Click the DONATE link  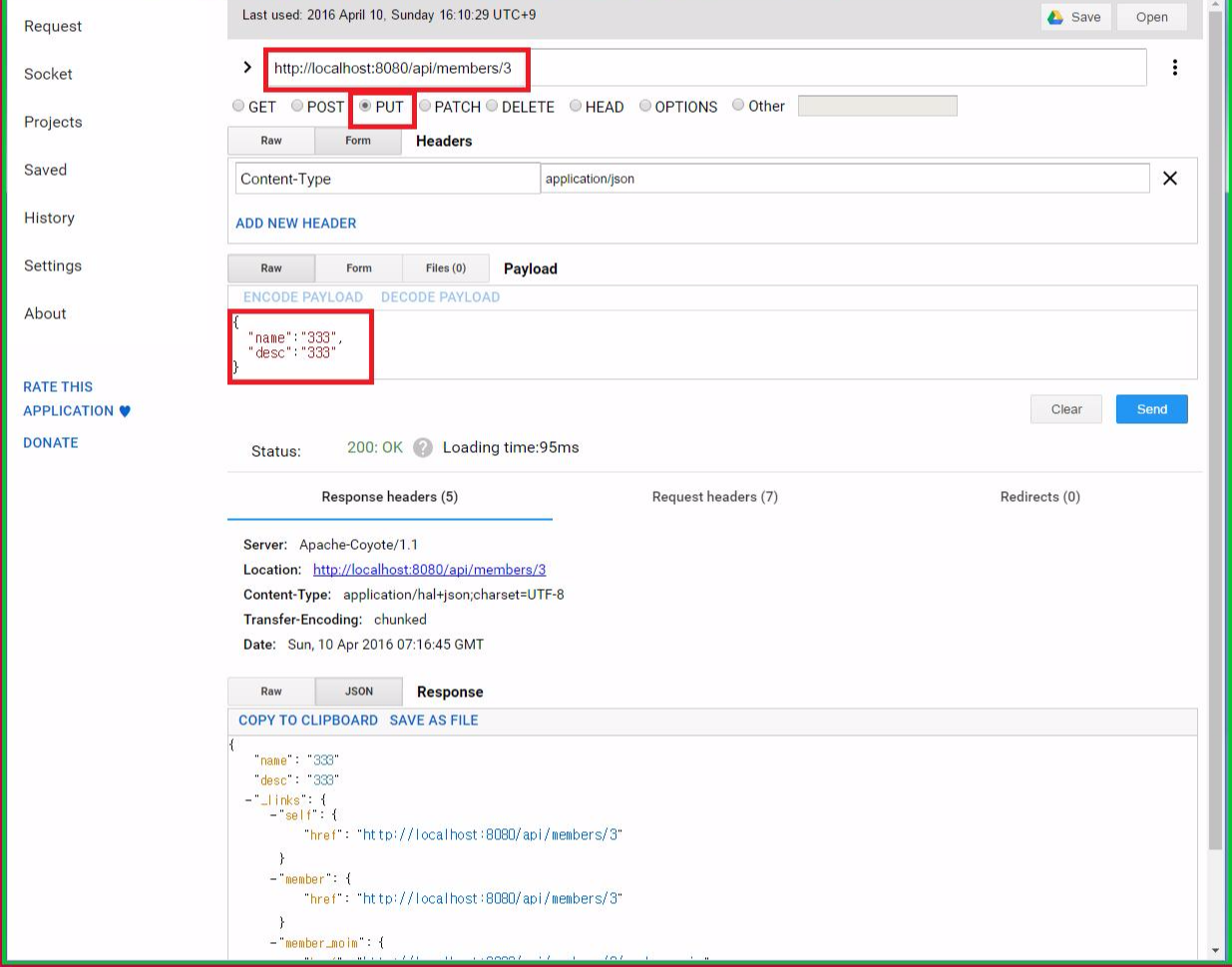click(x=51, y=443)
